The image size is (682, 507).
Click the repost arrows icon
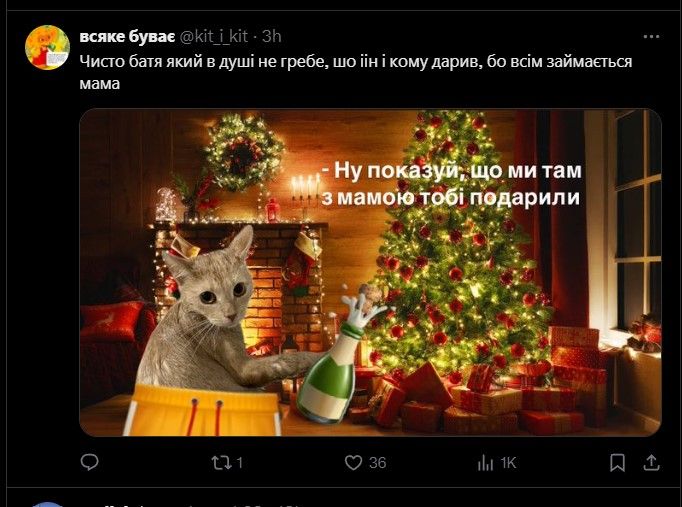(221, 463)
